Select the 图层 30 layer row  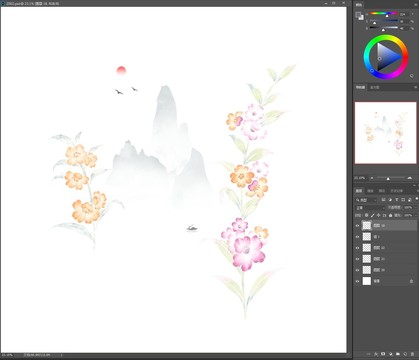pyautogui.click(x=386, y=270)
